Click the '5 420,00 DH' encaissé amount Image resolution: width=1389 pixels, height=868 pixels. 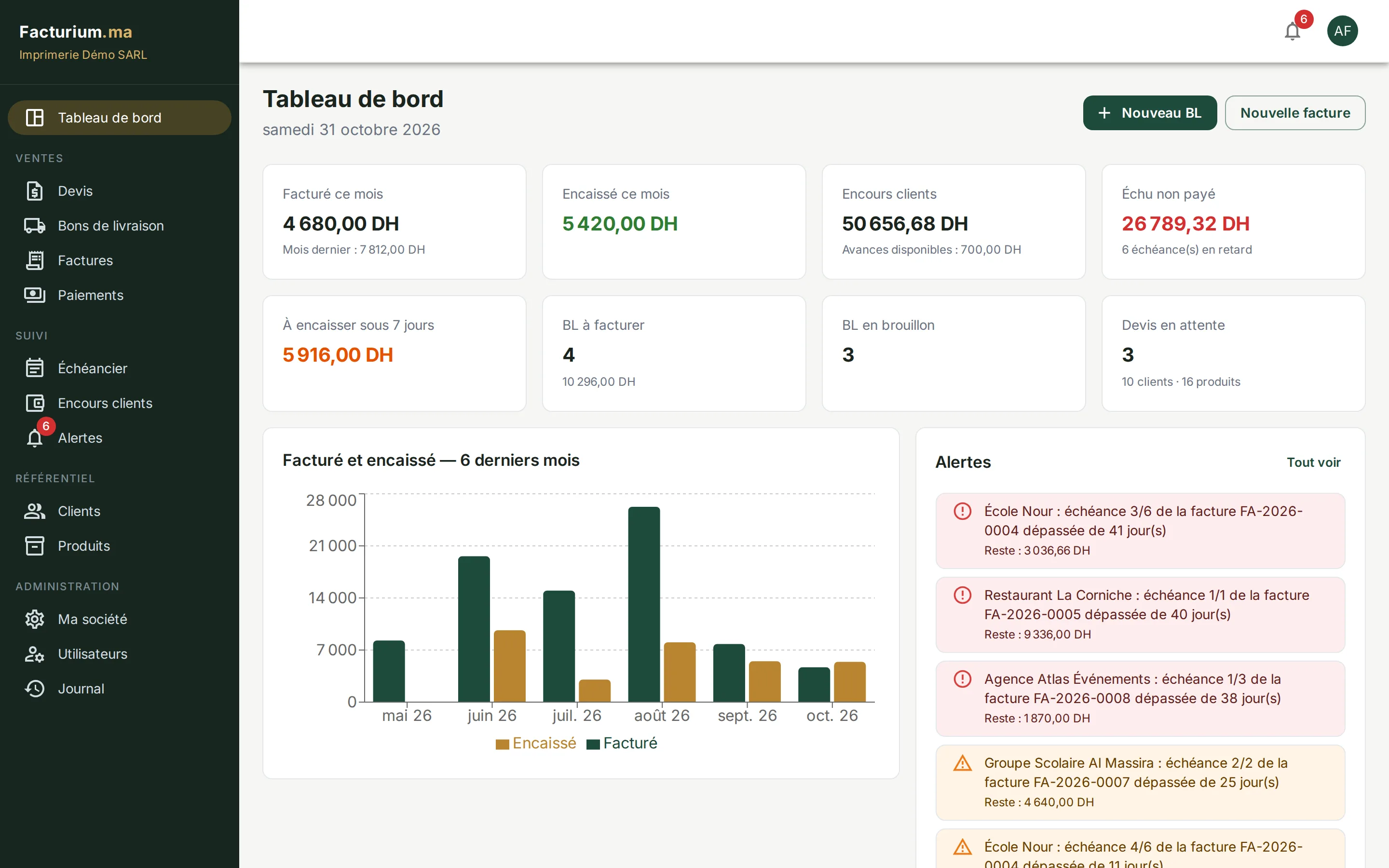620,224
